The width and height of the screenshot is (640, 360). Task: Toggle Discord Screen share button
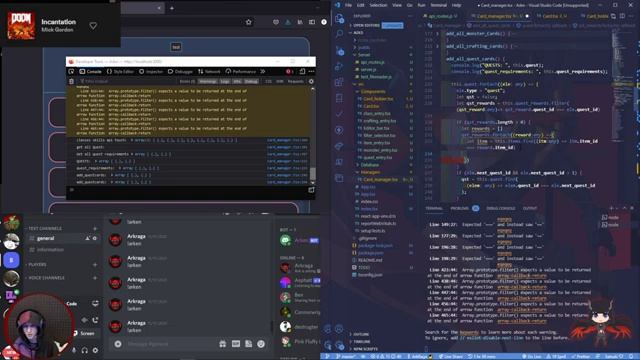pyautogui.click(x=84, y=333)
